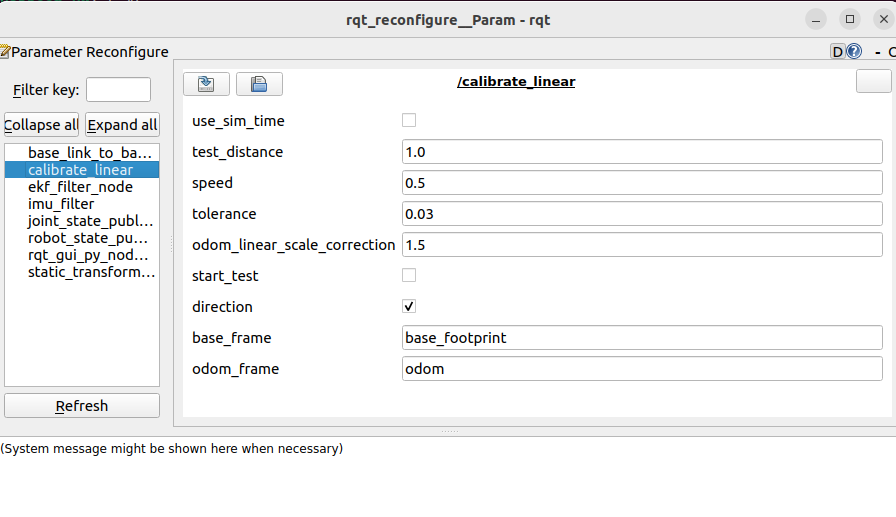Click the odom_linear_scale_correction label
This screenshot has width=896, height=517.
pyautogui.click(x=294, y=245)
